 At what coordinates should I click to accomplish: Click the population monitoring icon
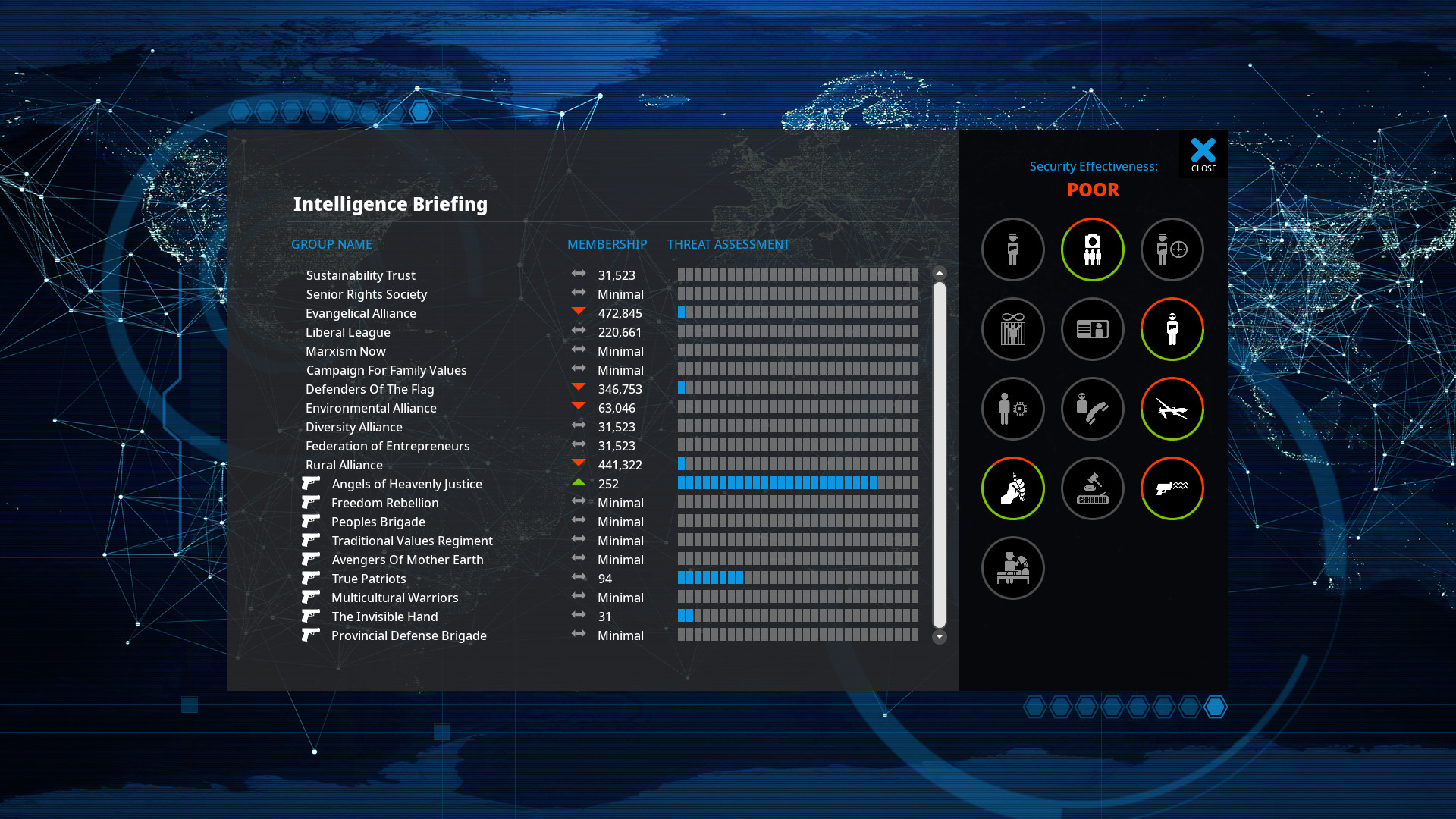coord(1092,248)
